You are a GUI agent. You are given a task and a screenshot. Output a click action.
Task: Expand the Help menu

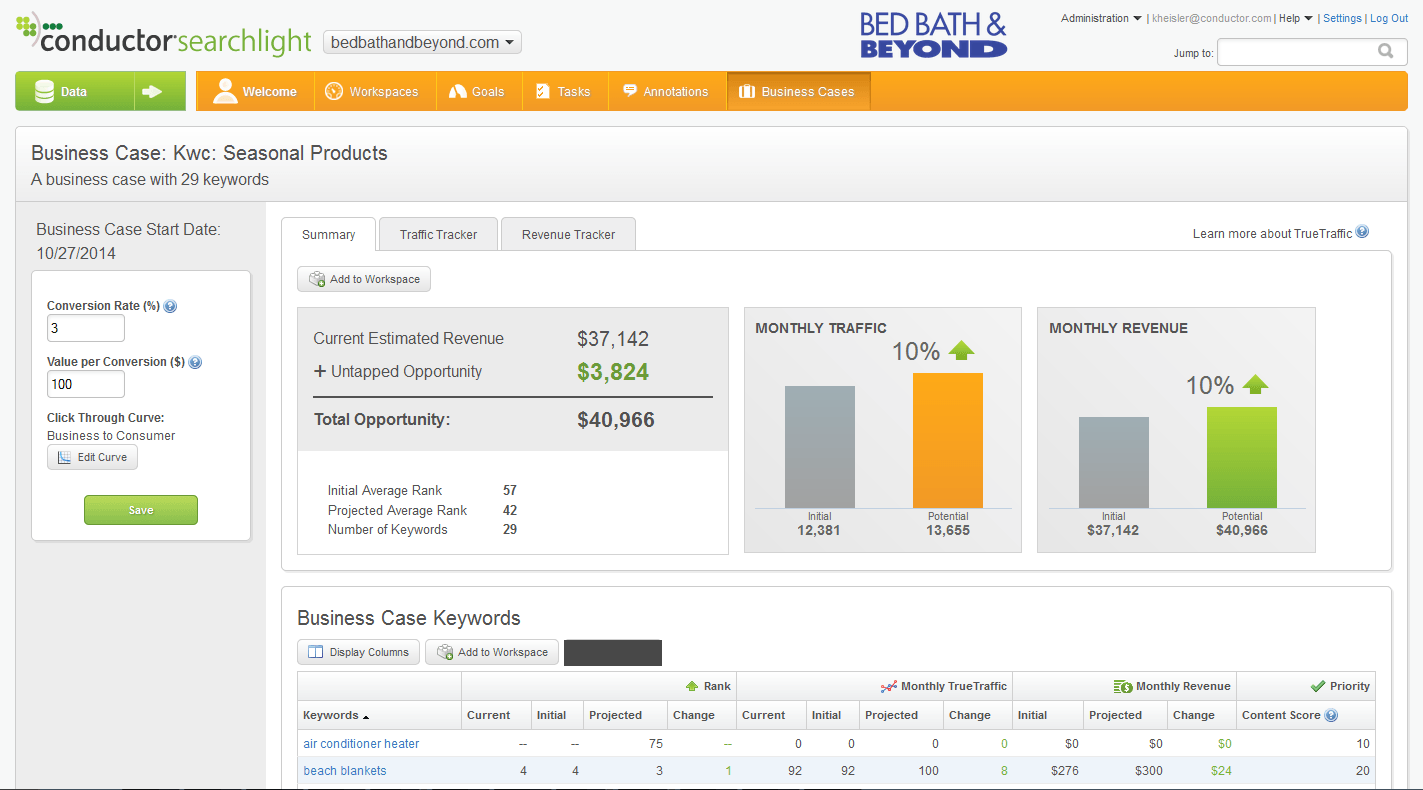[1296, 18]
